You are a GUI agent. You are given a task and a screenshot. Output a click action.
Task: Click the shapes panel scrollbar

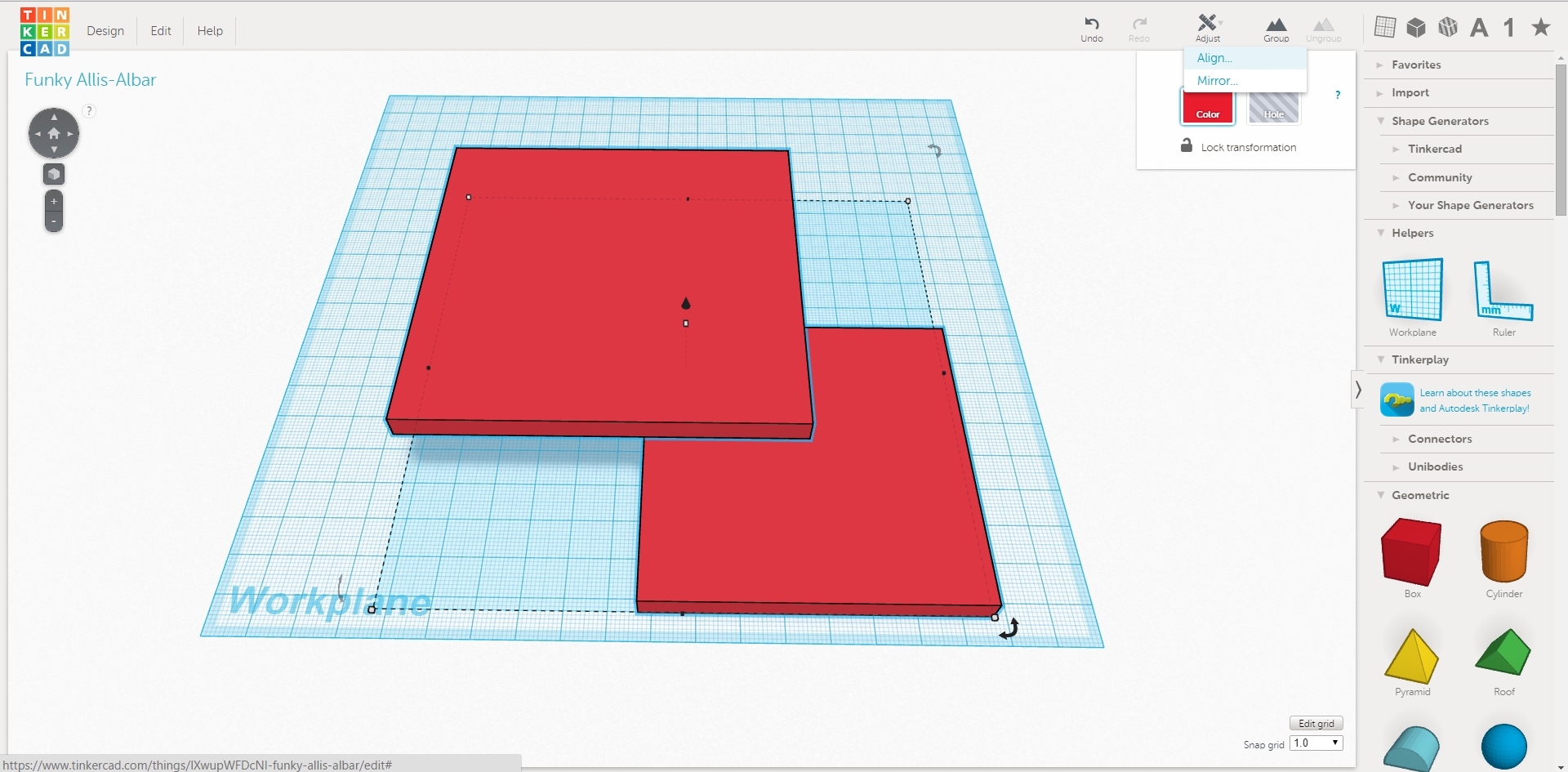tap(1561, 139)
